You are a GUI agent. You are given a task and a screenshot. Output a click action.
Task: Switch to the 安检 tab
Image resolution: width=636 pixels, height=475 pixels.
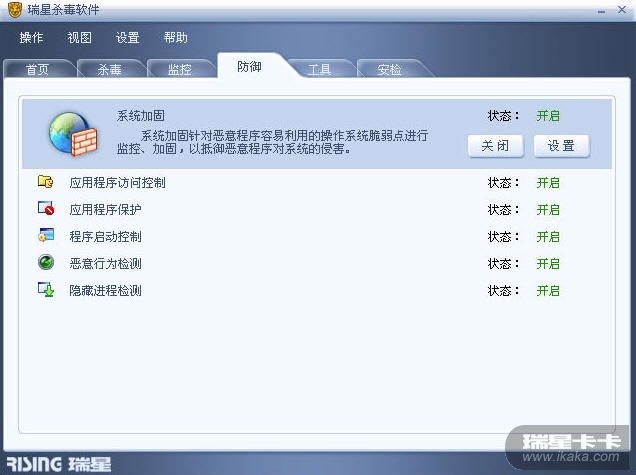(x=389, y=69)
